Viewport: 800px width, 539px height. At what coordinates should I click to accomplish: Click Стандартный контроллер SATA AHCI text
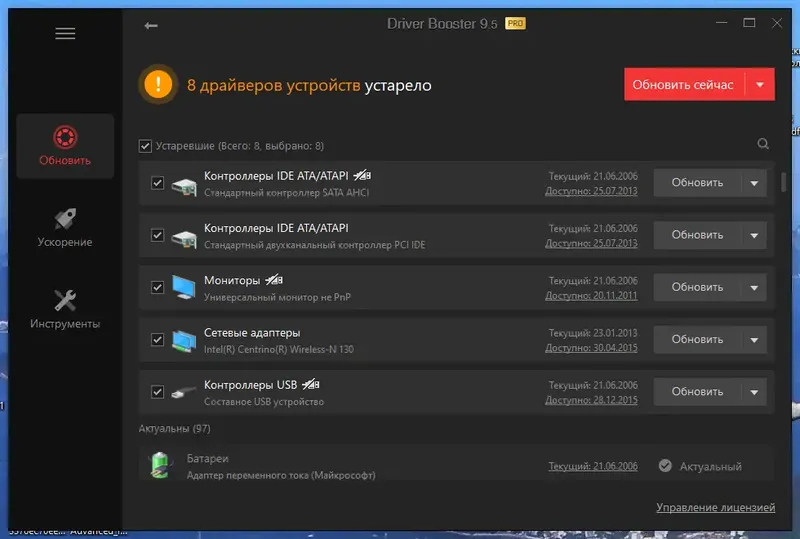click(286, 193)
